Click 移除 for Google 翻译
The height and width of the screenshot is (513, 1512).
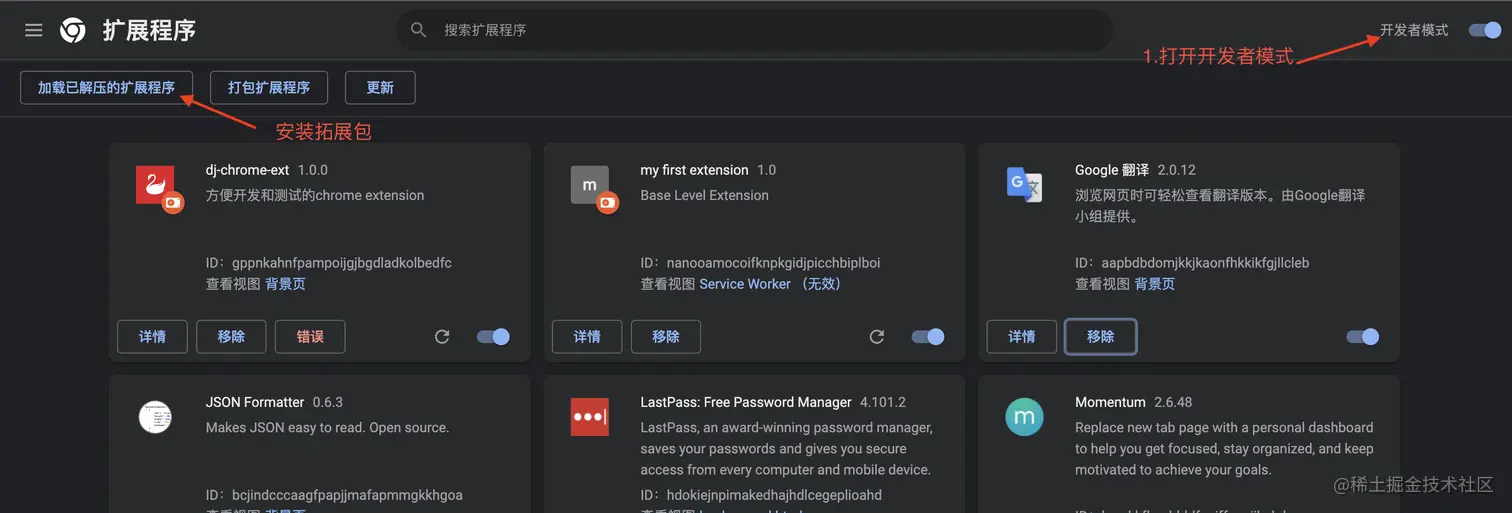pyautogui.click(x=1101, y=337)
